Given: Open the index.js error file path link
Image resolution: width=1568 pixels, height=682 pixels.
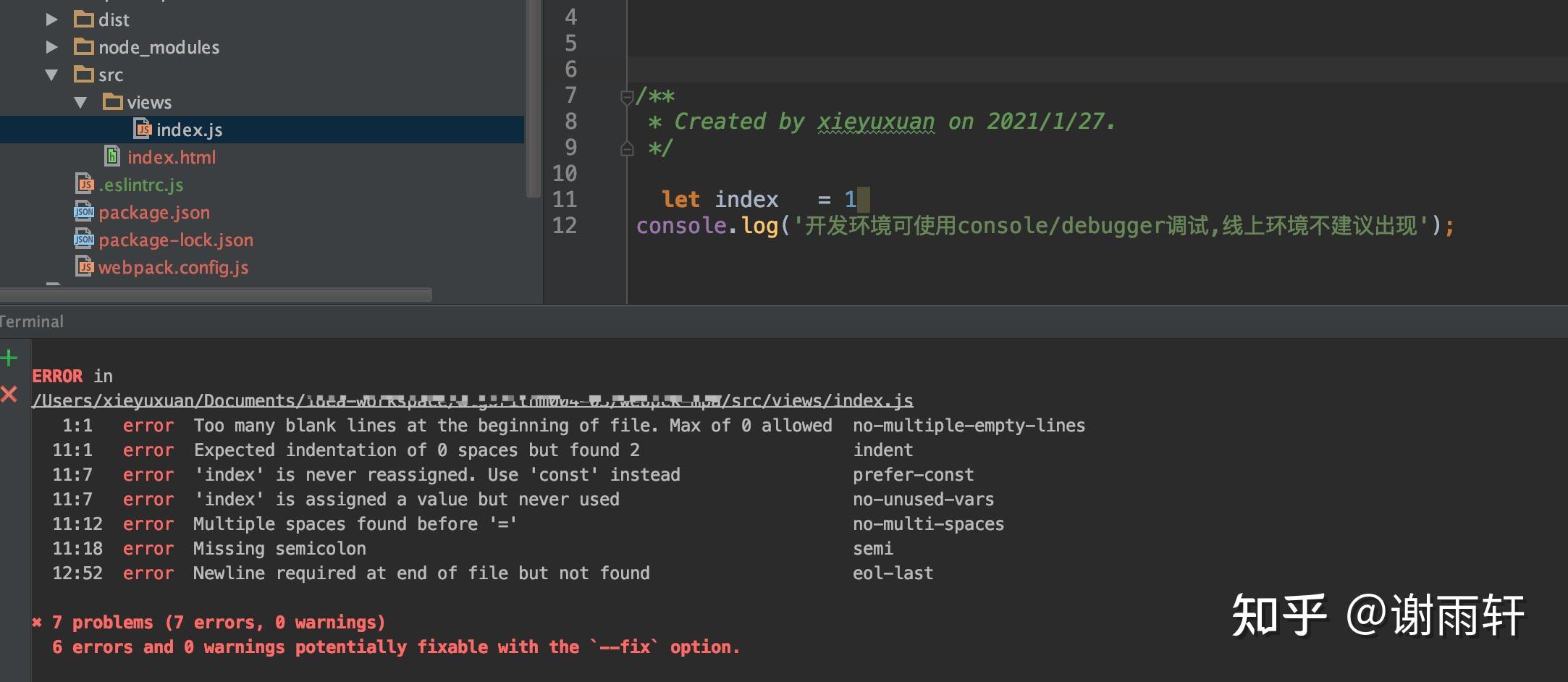Looking at the screenshot, I should [471, 399].
